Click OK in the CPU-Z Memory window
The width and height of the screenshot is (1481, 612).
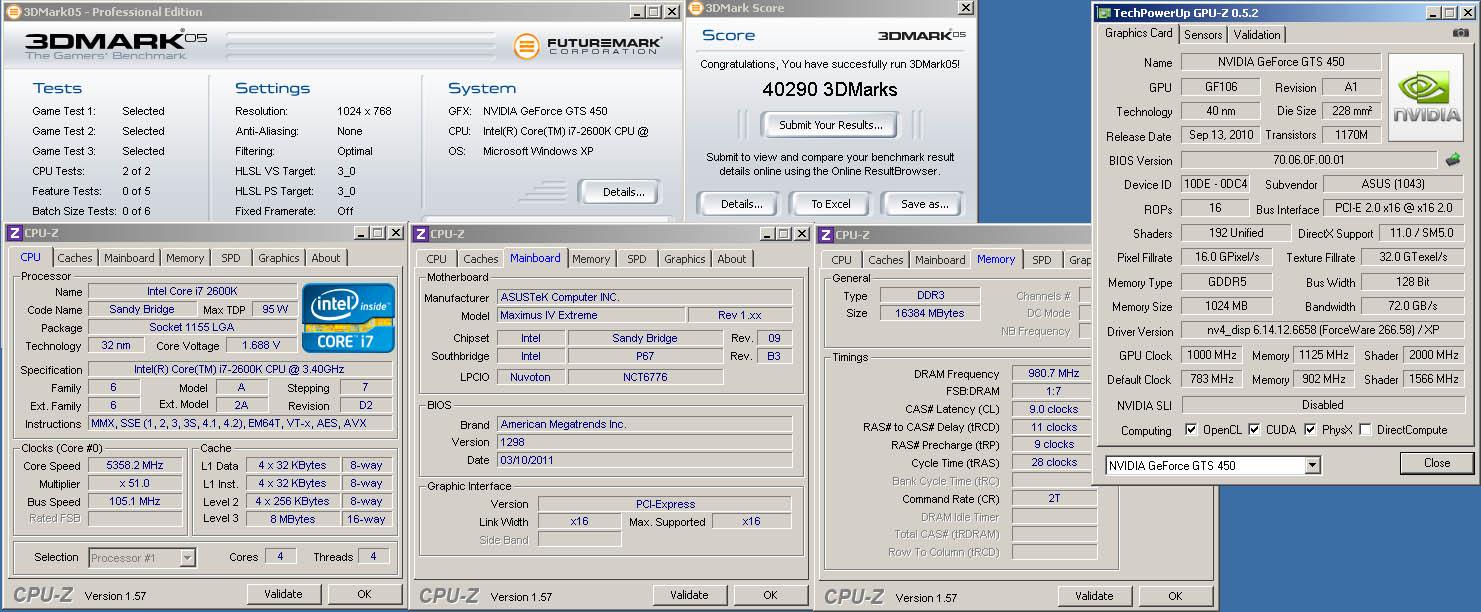[1175, 596]
